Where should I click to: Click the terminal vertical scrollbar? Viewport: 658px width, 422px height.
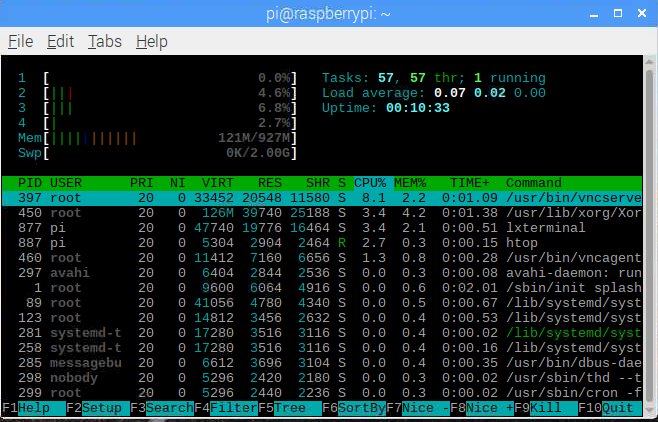pyautogui.click(x=650, y=235)
